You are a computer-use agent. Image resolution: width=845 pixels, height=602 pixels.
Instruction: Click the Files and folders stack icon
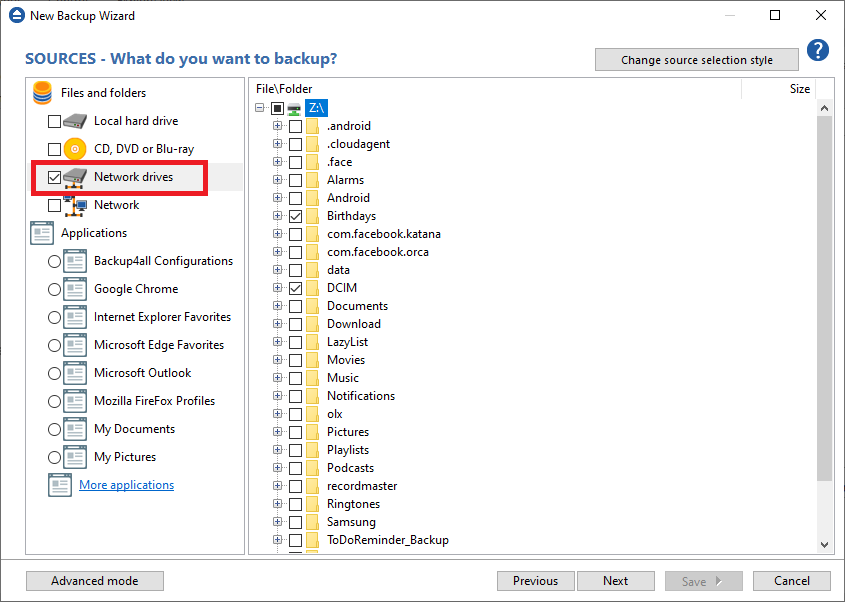click(42, 93)
